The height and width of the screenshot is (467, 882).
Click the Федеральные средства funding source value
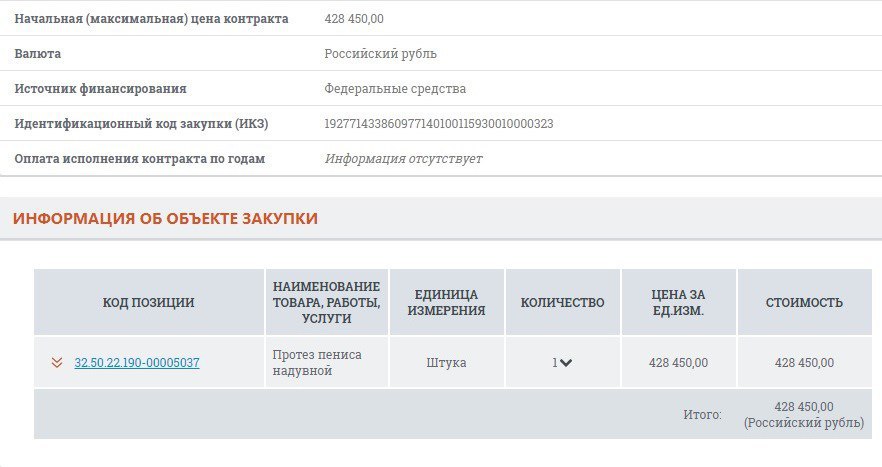(x=395, y=89)
